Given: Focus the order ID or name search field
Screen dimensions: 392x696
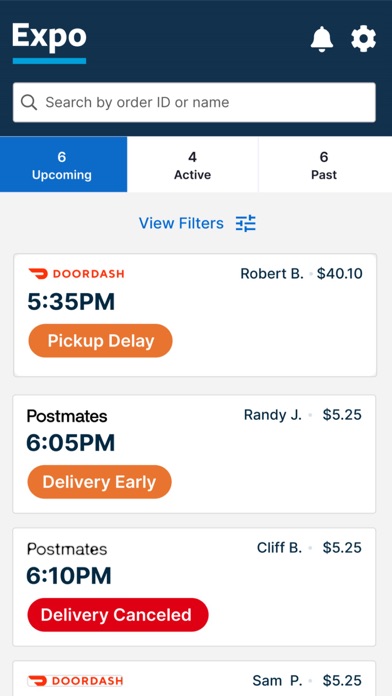Looking at the screenshot, I should pos(194,103).
